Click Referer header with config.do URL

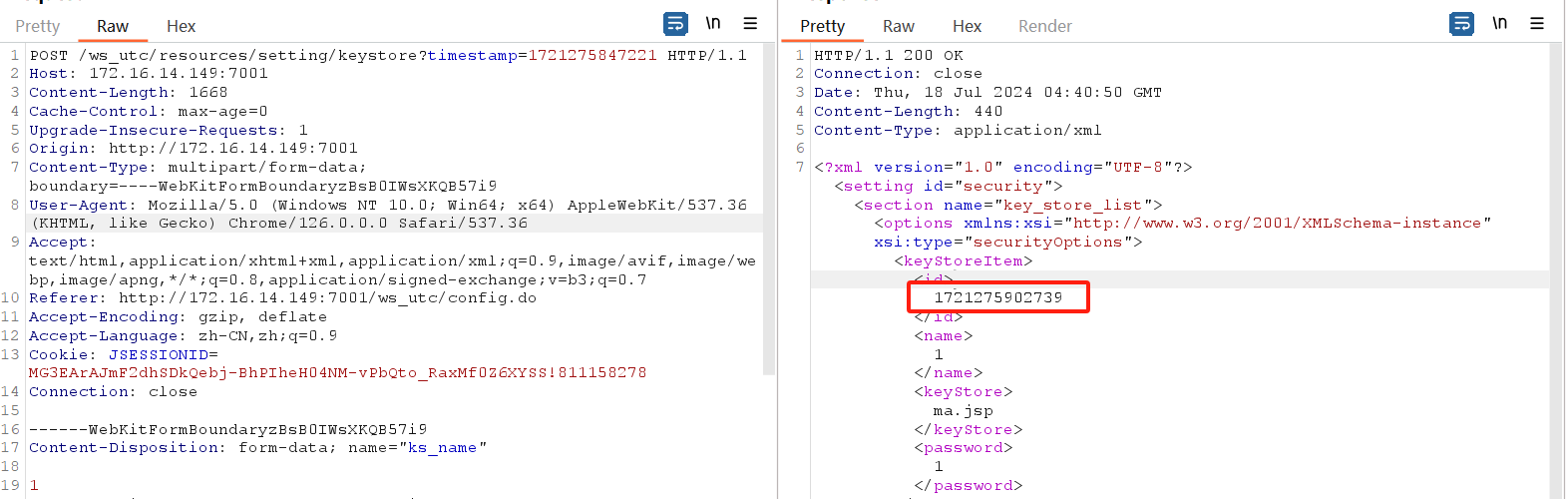click(x=283, y=297)
